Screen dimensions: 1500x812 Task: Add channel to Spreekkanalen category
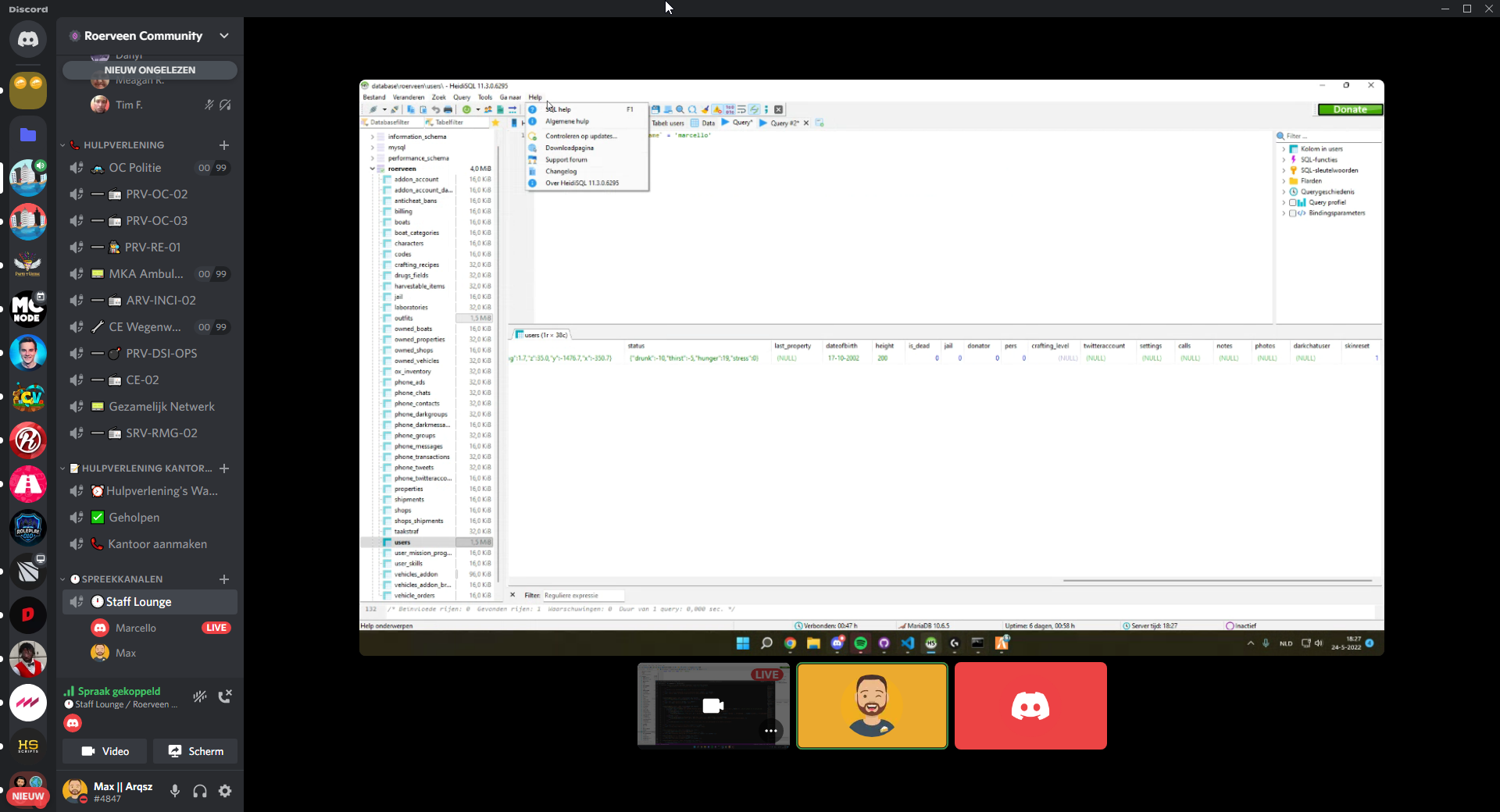point(224,579)
